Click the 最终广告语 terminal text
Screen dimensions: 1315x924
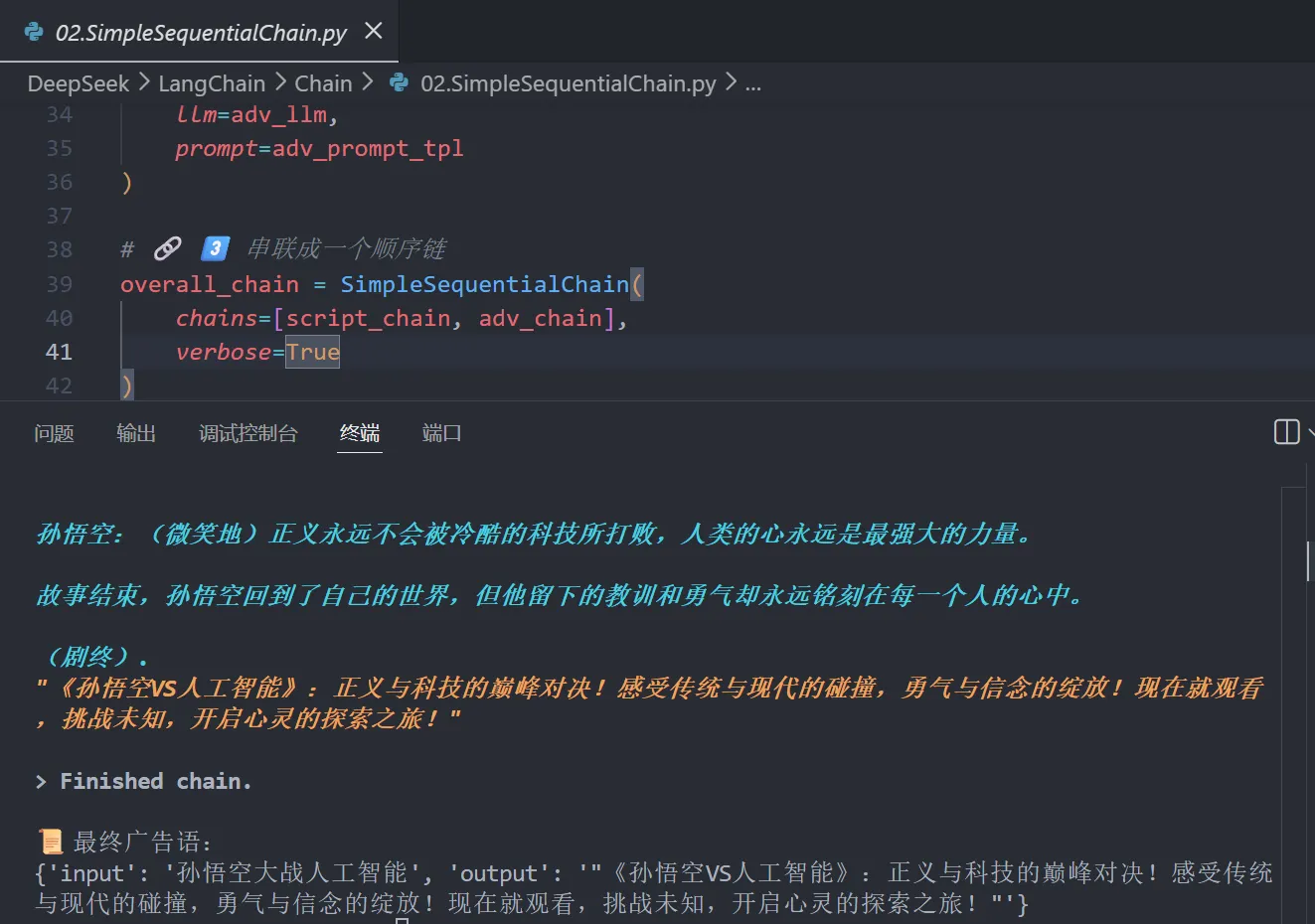click(x=142, y=843)
